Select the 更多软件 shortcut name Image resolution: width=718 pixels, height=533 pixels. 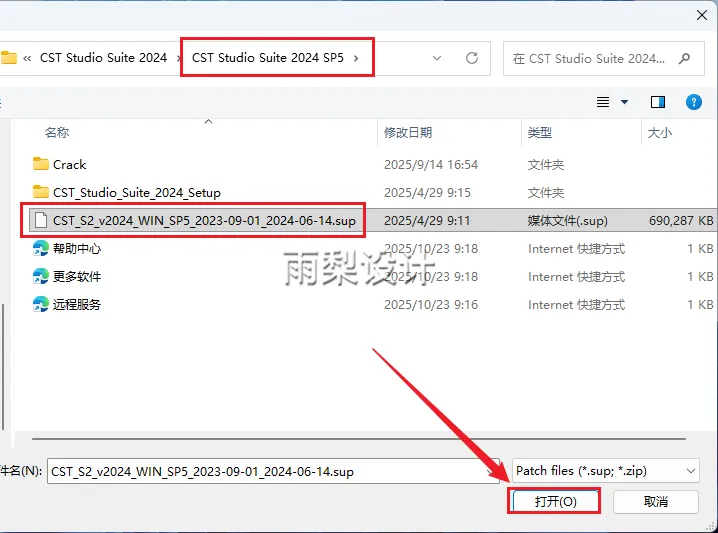pyautogui.click(x=77, y=277)
